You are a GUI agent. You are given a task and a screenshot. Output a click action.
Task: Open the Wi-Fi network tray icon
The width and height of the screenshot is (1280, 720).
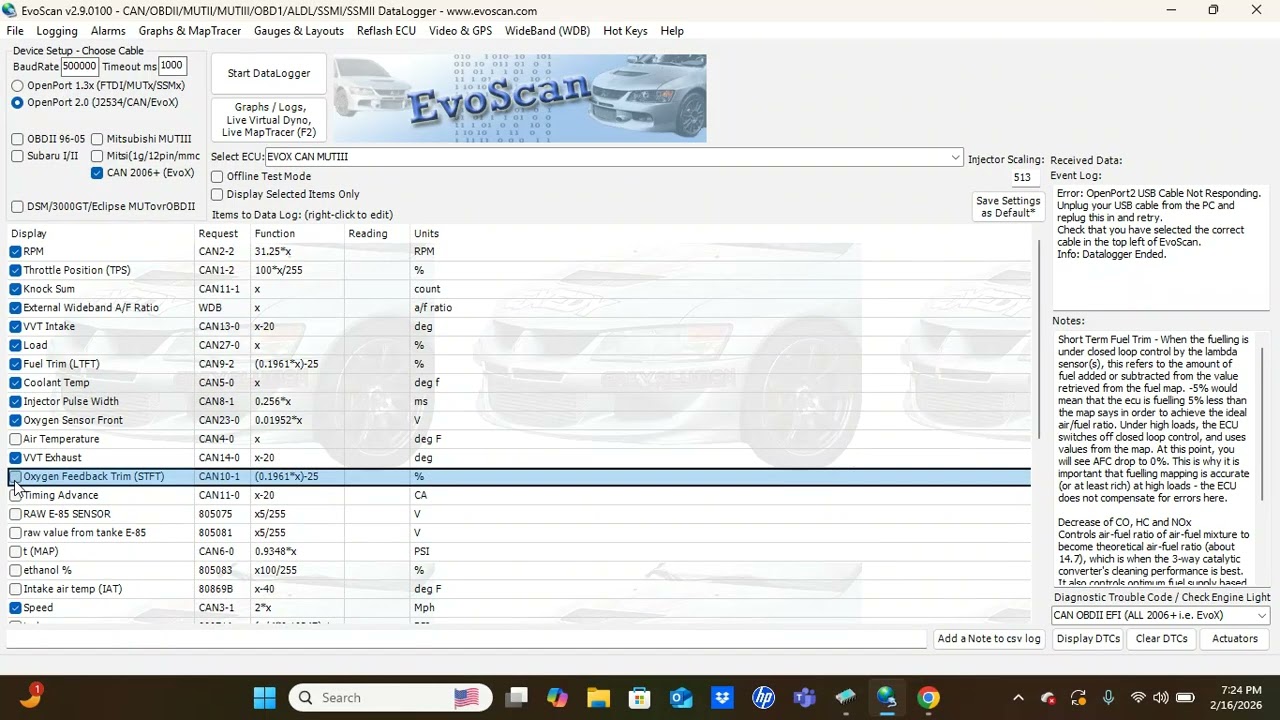[x=1138, y=697]
